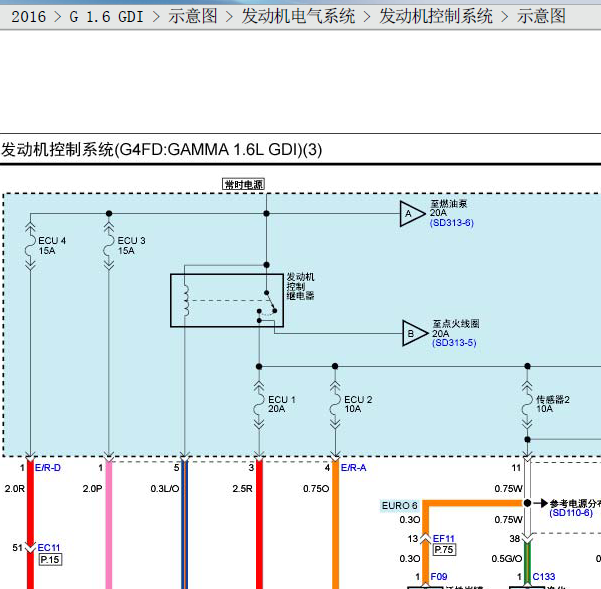Click the ECU 4 15A fuse symbol
This screenshot has width=601, height=589.
(x=30, y=246)
